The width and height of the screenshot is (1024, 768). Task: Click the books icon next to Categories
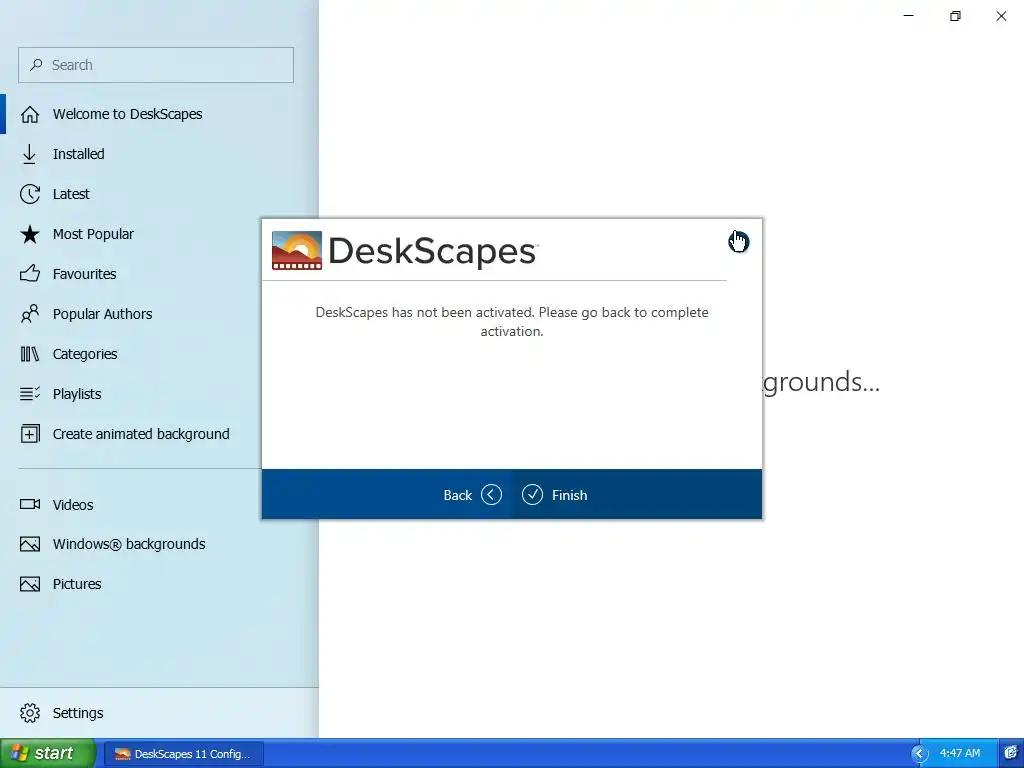click(29, 354)
